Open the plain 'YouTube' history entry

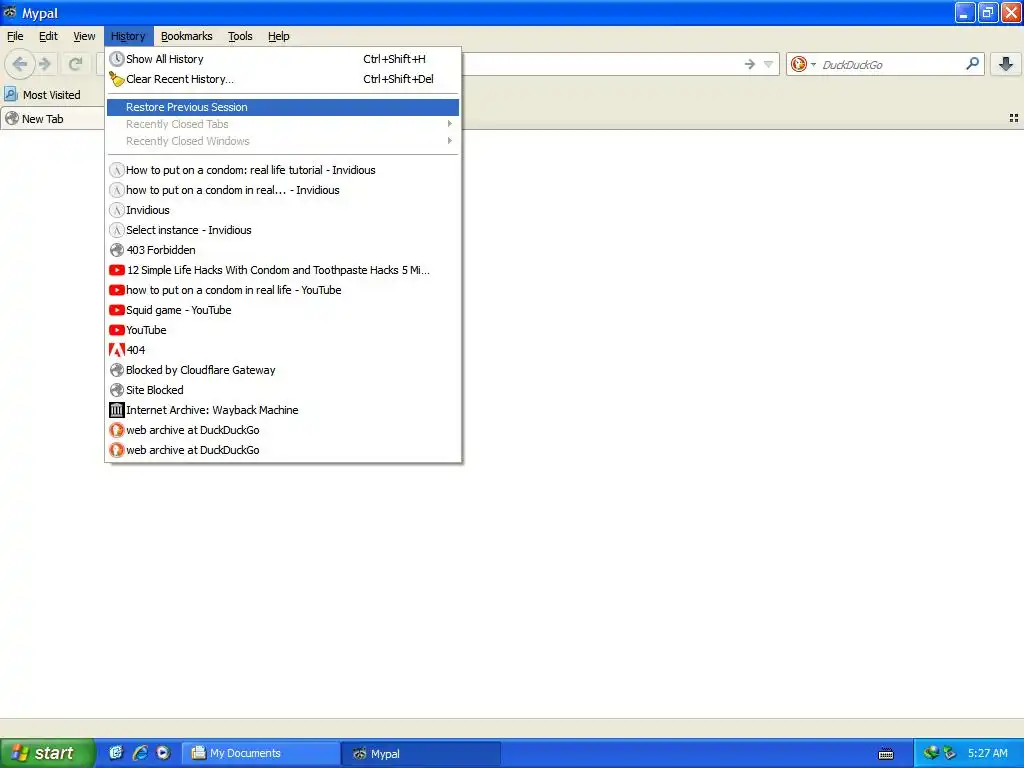tap(283, 330)
